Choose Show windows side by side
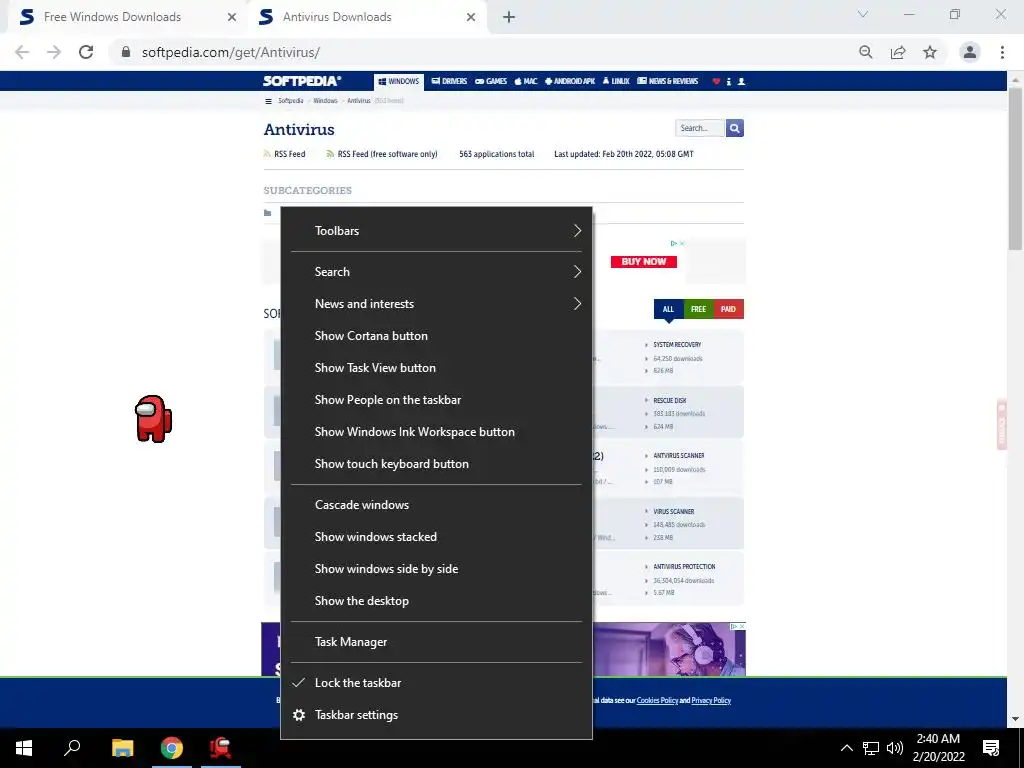This screenshot has height=768, width=1024. pyautogui.click(x=436, y=569)
